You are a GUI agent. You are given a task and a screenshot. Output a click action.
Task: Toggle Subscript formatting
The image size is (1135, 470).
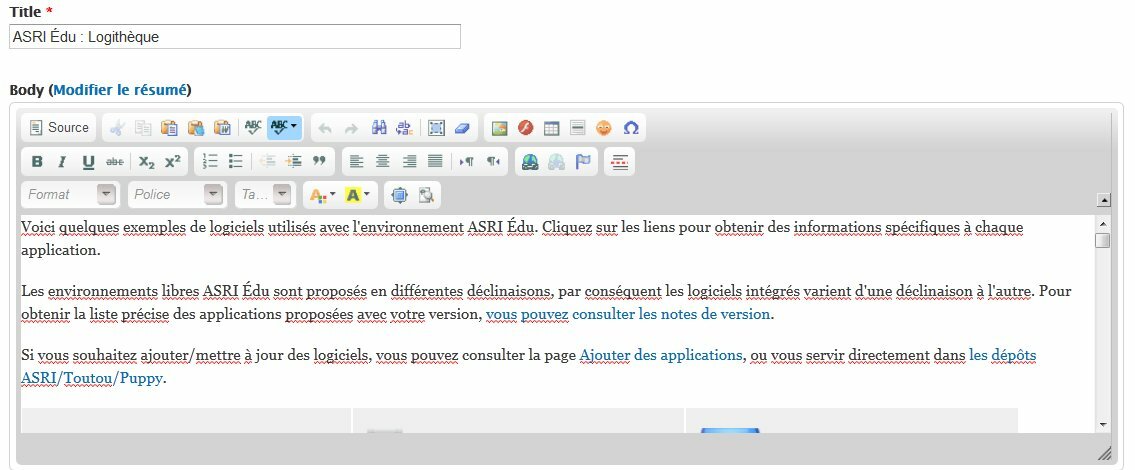(x=146, y=162)
